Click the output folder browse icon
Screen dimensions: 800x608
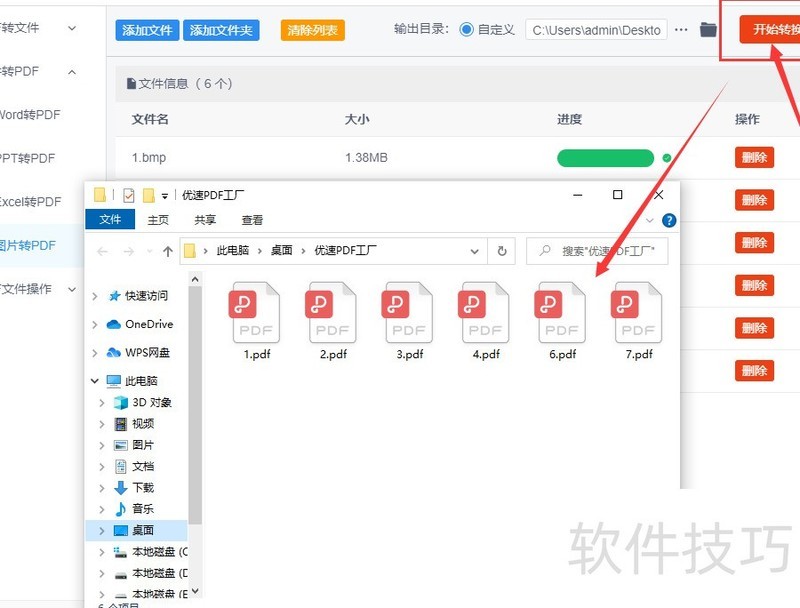click(708, 30)
